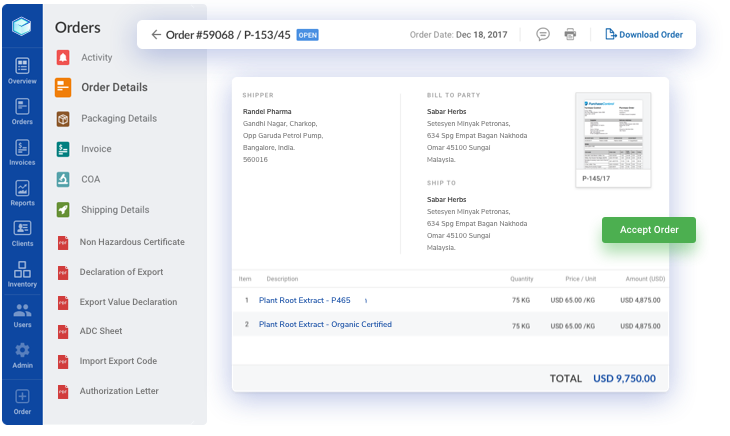
Task: Open order comments speech bubble
Action: click(x=543, y=34)
